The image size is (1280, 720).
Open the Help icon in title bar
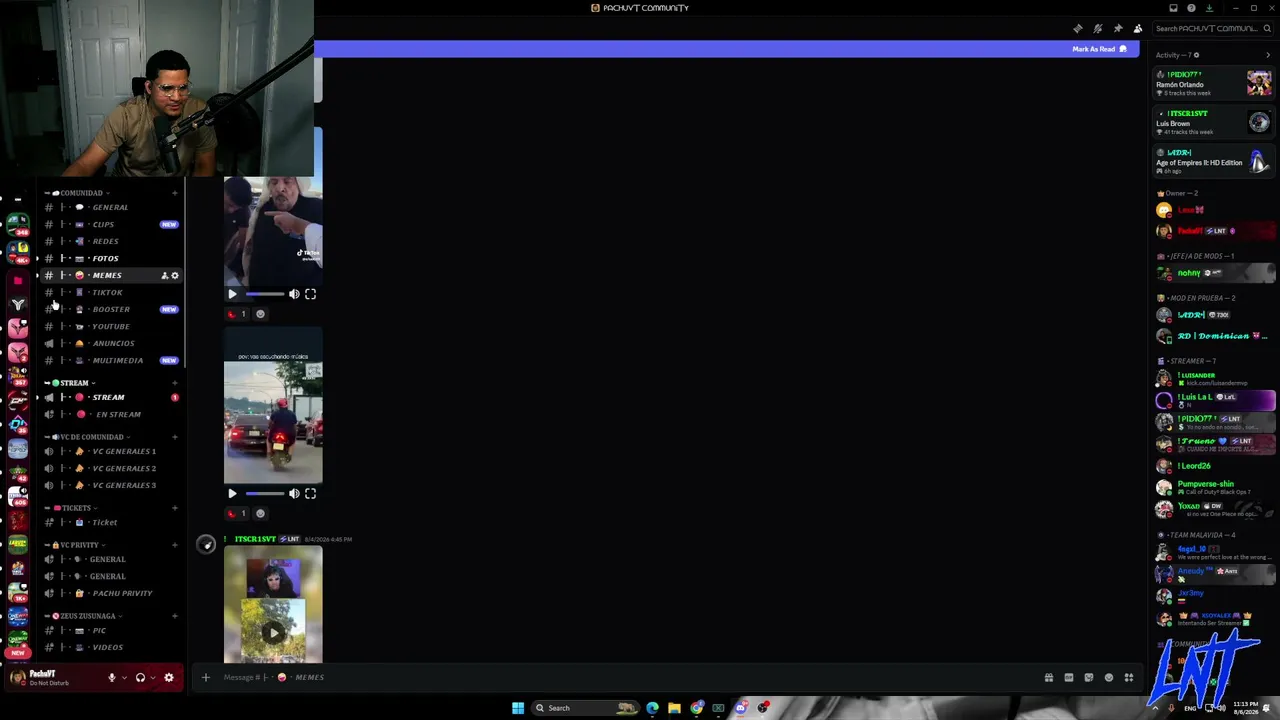point(1191,8)
